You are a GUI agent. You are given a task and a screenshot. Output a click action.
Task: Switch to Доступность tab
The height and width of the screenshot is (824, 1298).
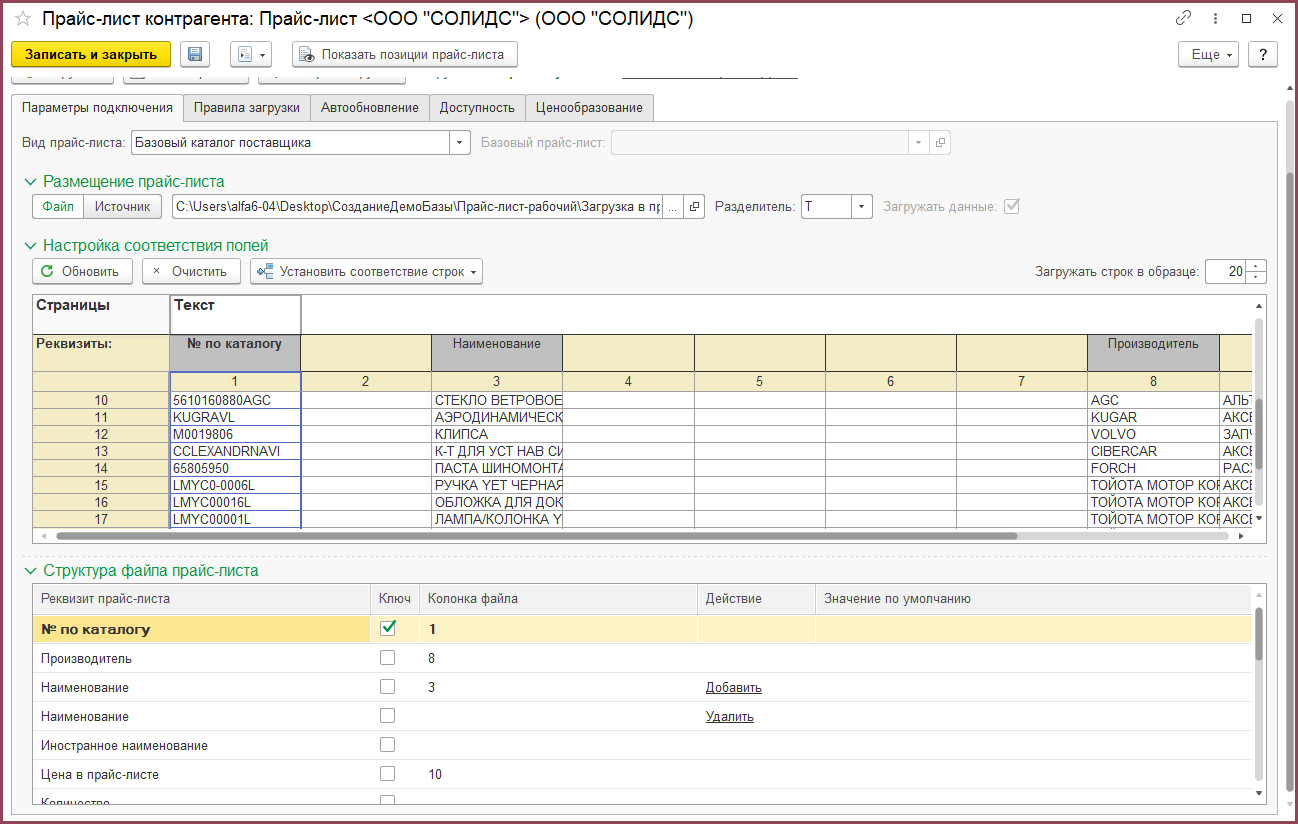[x=477, y=107]
